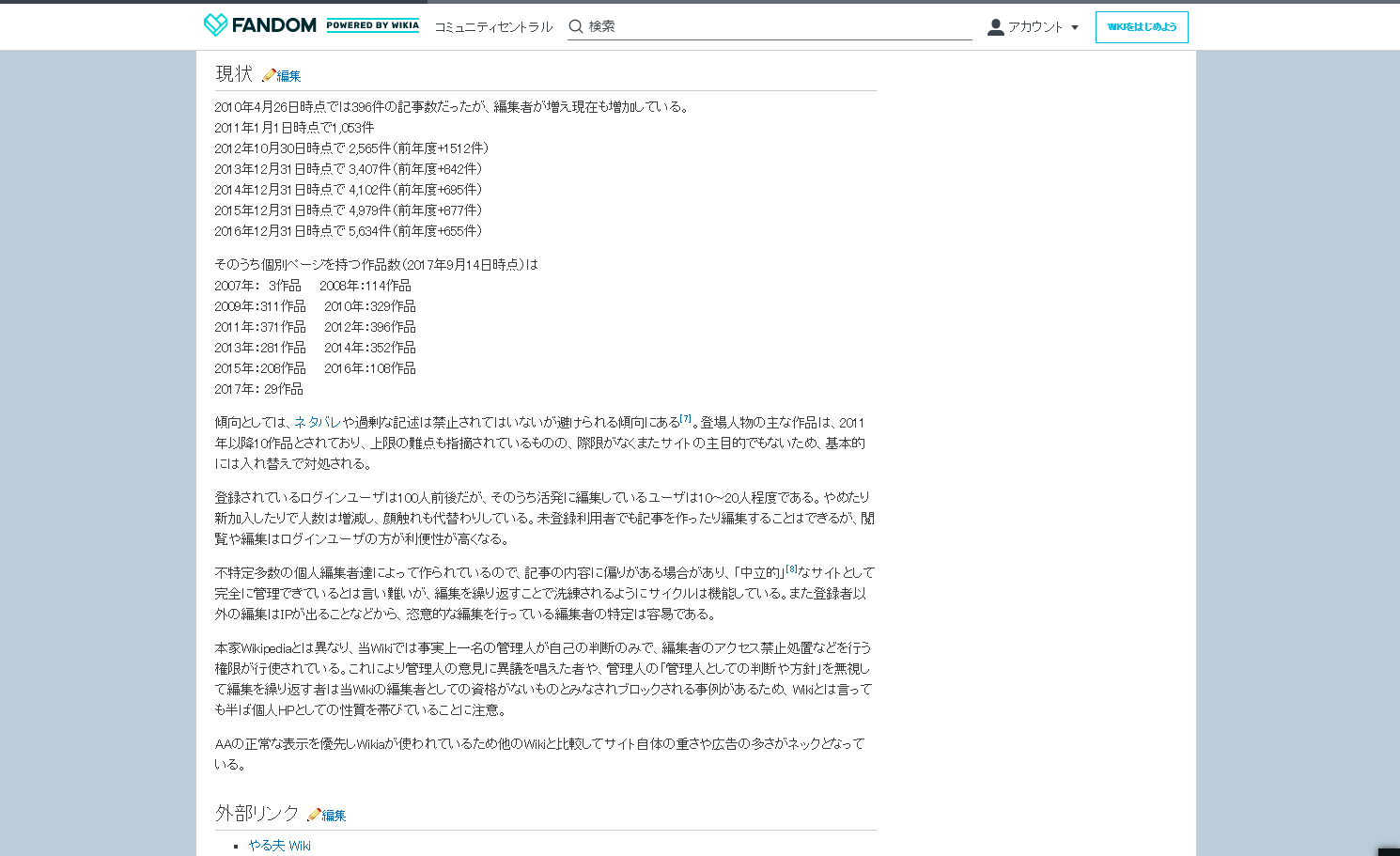1400x856 pixels.
Task: Click the account user avatar icon
Action: [996, 27]
